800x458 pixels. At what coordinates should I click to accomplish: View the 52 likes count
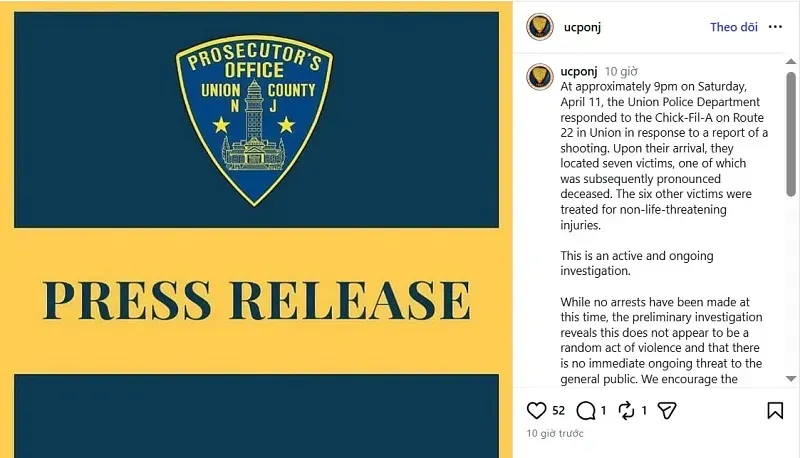[x=558, y=410]
